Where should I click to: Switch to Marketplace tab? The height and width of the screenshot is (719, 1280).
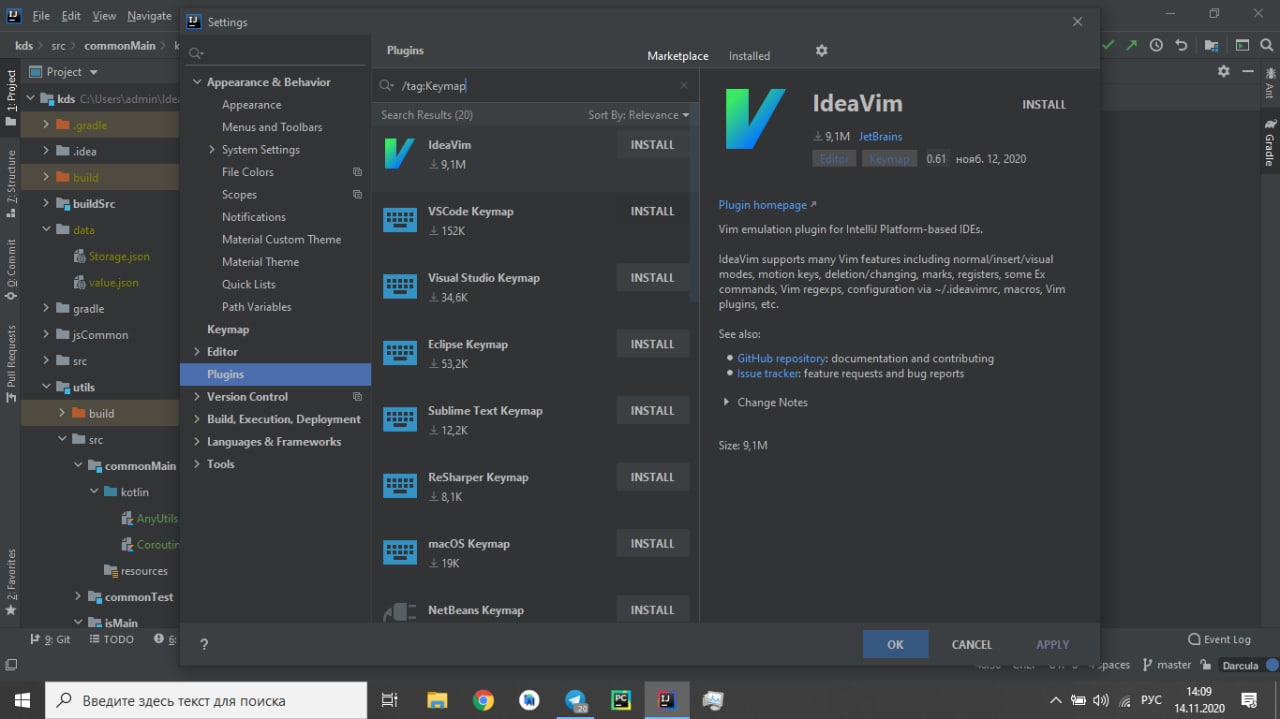click(x=677, y=56)
